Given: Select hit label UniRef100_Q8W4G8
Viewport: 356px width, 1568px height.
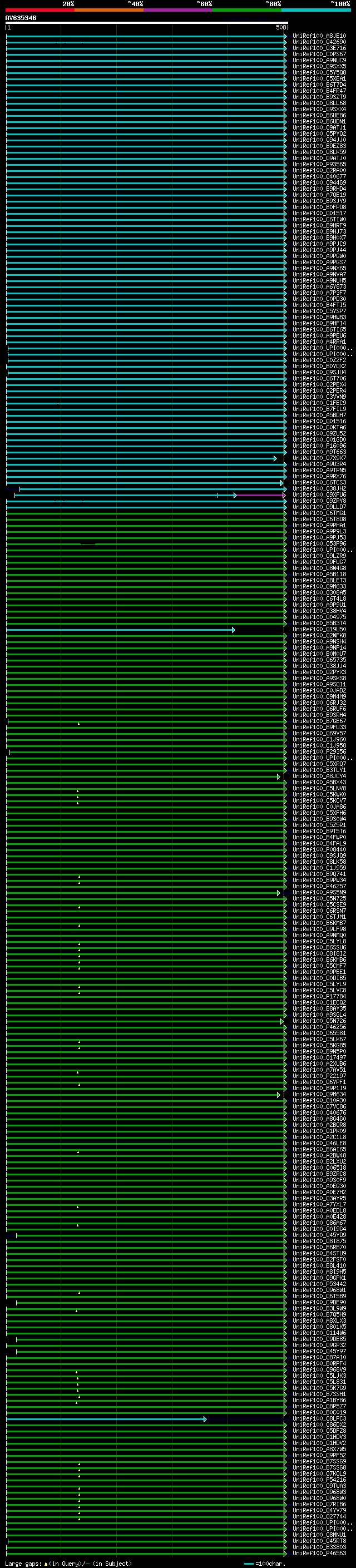Looking at the screenshot, I should 319,568.
